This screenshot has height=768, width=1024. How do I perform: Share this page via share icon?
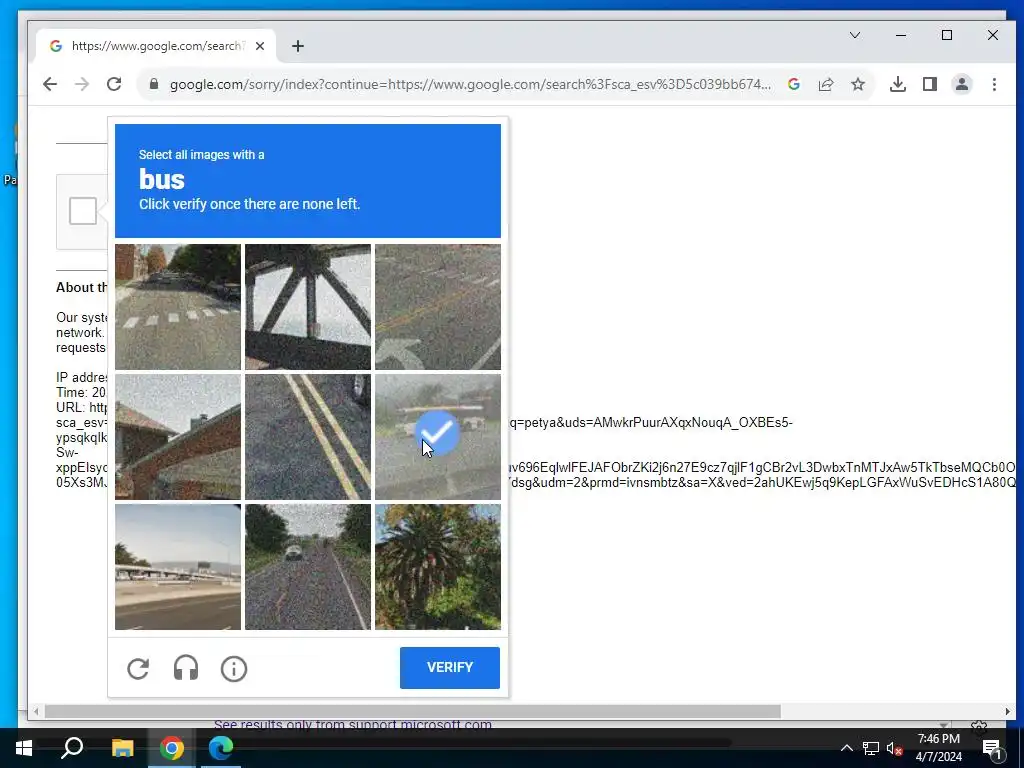coord(826,84)
